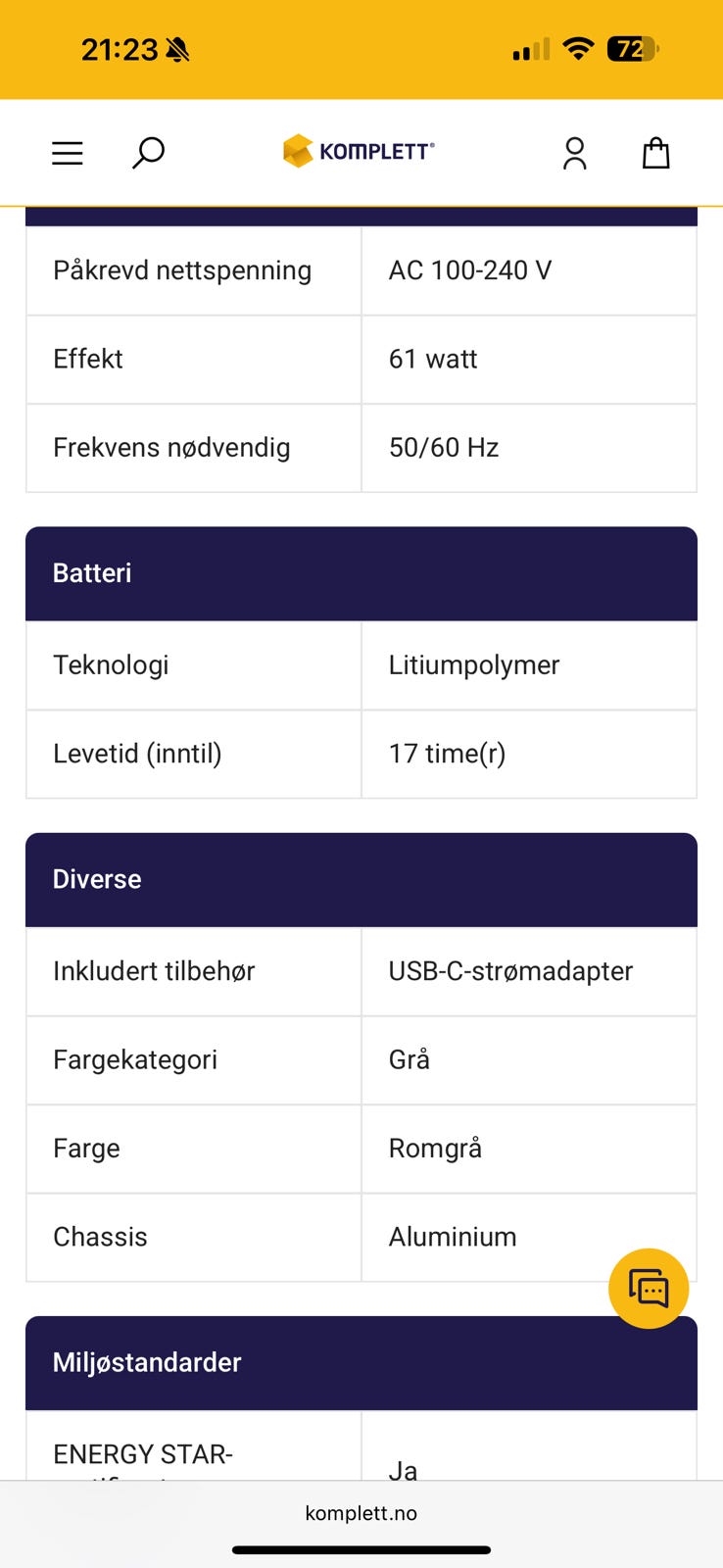723x1568 pixels.
Task: Go to Komplett home via logo
Action: (359, 151)
